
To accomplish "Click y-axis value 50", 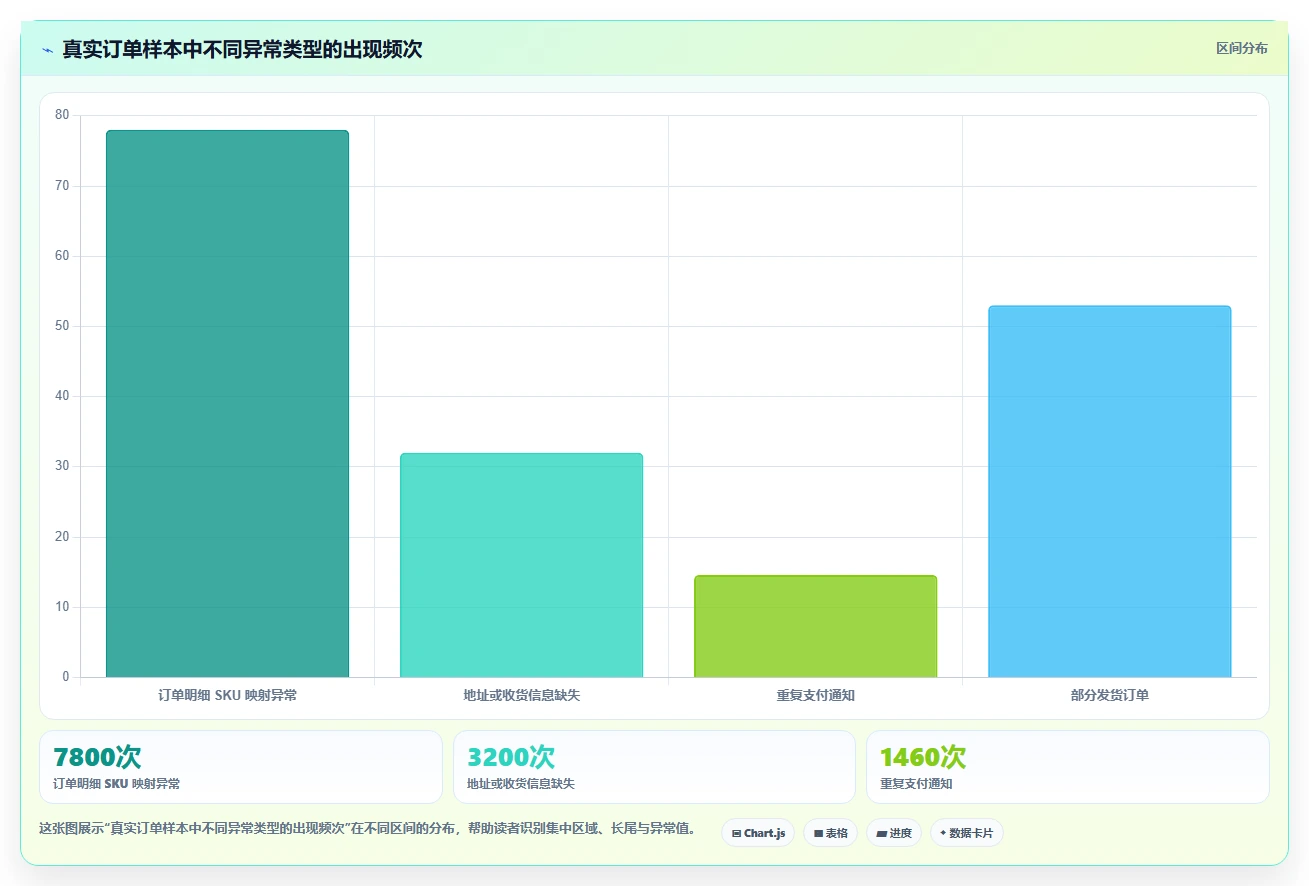I will point(62,326).
